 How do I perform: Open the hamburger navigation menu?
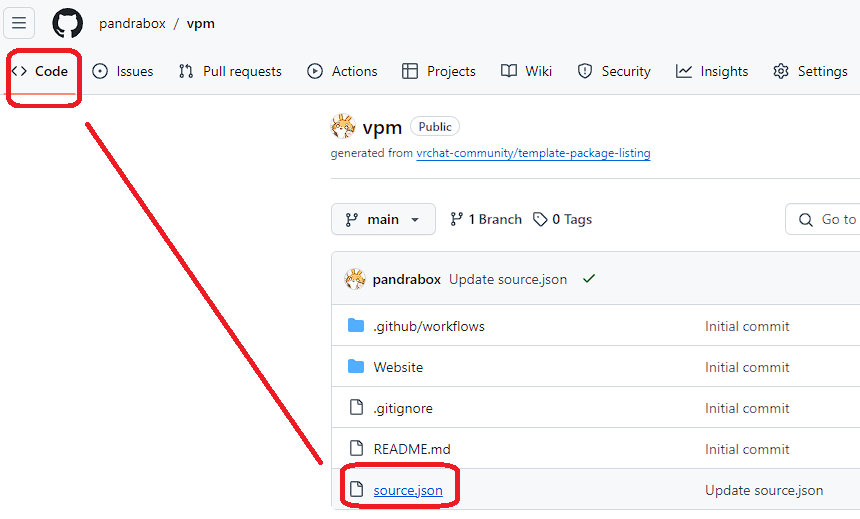20,23
